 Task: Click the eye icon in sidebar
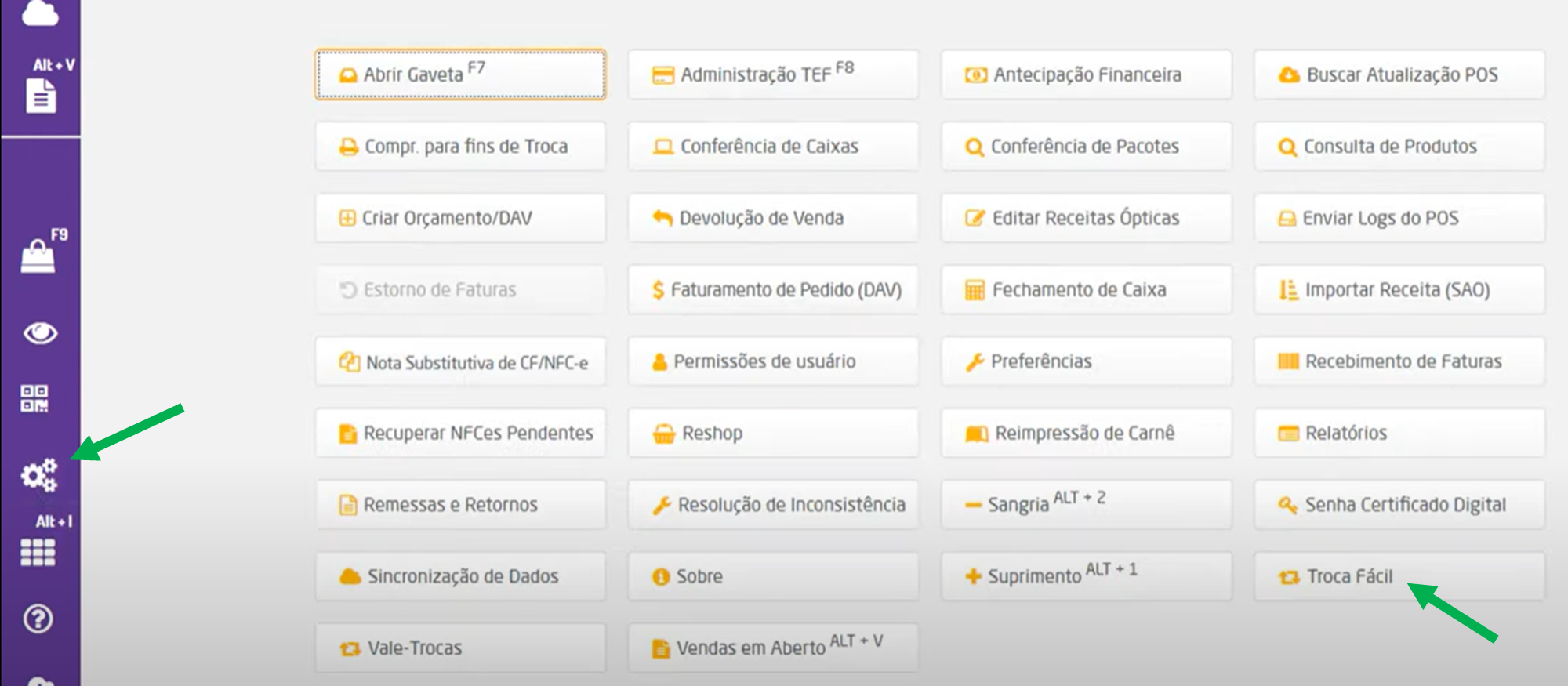(39, 333)
